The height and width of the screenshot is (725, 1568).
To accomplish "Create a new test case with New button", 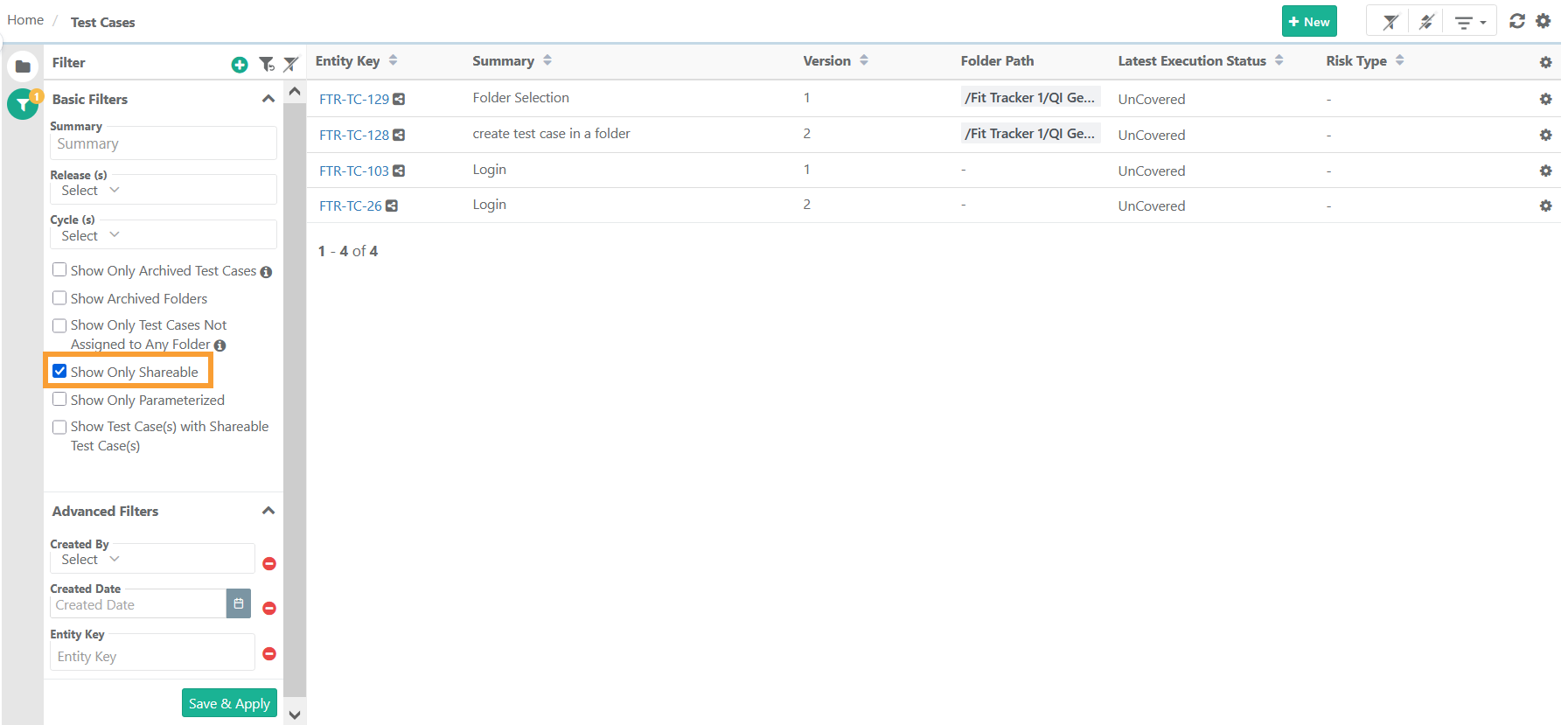I will tap(1309, 21).
